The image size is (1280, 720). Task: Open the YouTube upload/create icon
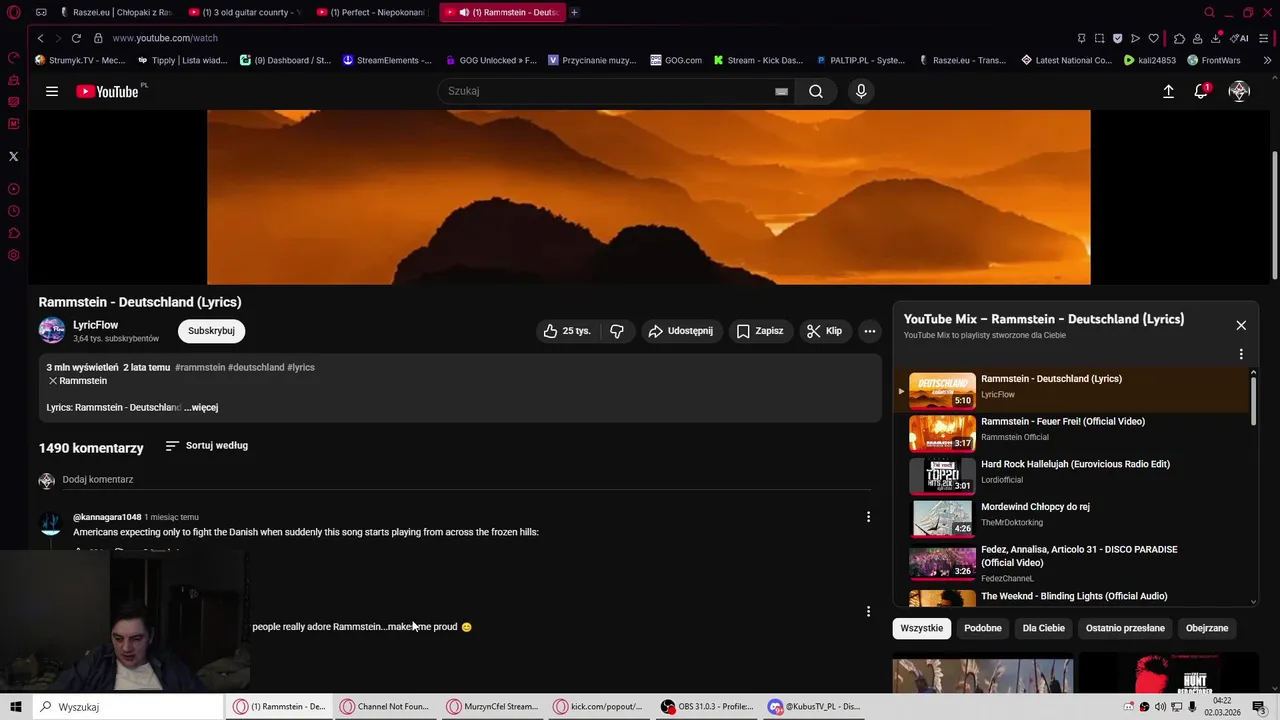point(1168,91)
